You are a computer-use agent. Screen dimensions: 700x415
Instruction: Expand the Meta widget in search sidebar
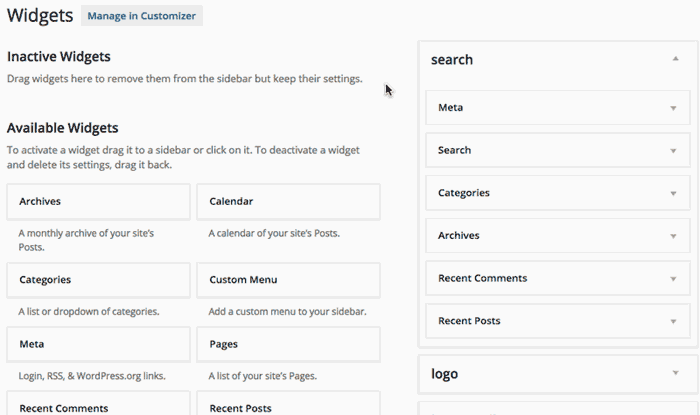point(673,108)
